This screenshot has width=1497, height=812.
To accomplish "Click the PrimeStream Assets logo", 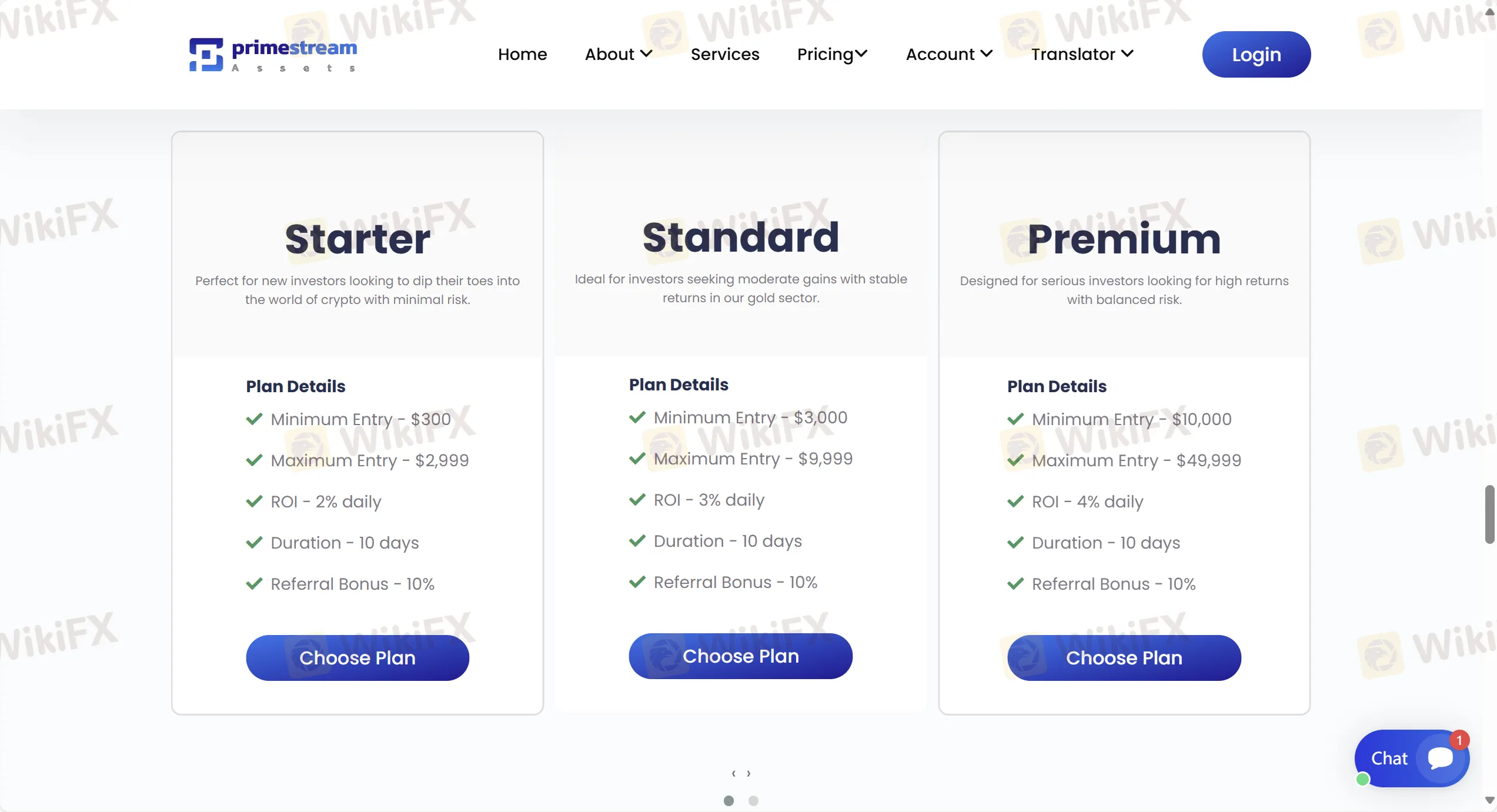I will (272, 54).
